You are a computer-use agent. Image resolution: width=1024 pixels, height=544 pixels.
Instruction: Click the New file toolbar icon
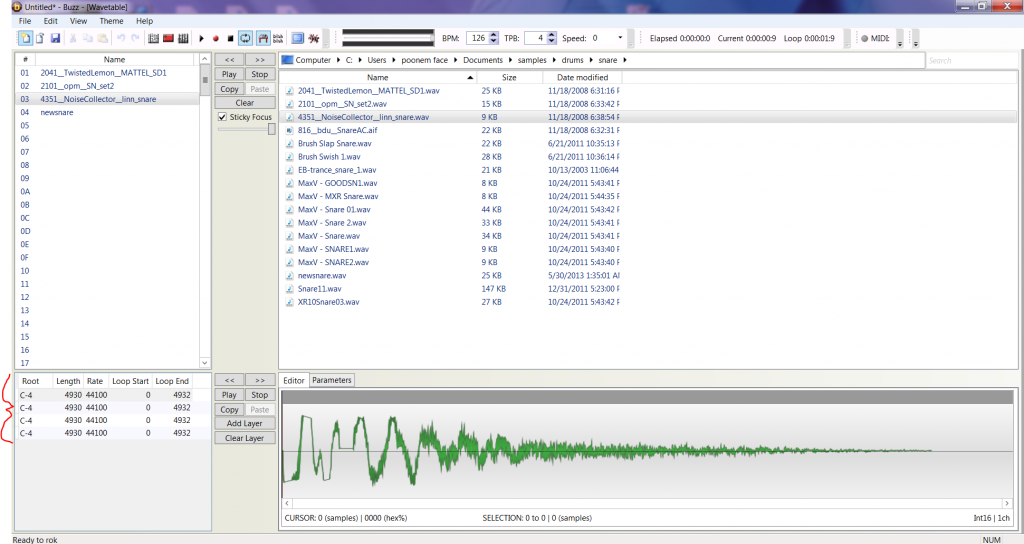[x=25, y=39]
